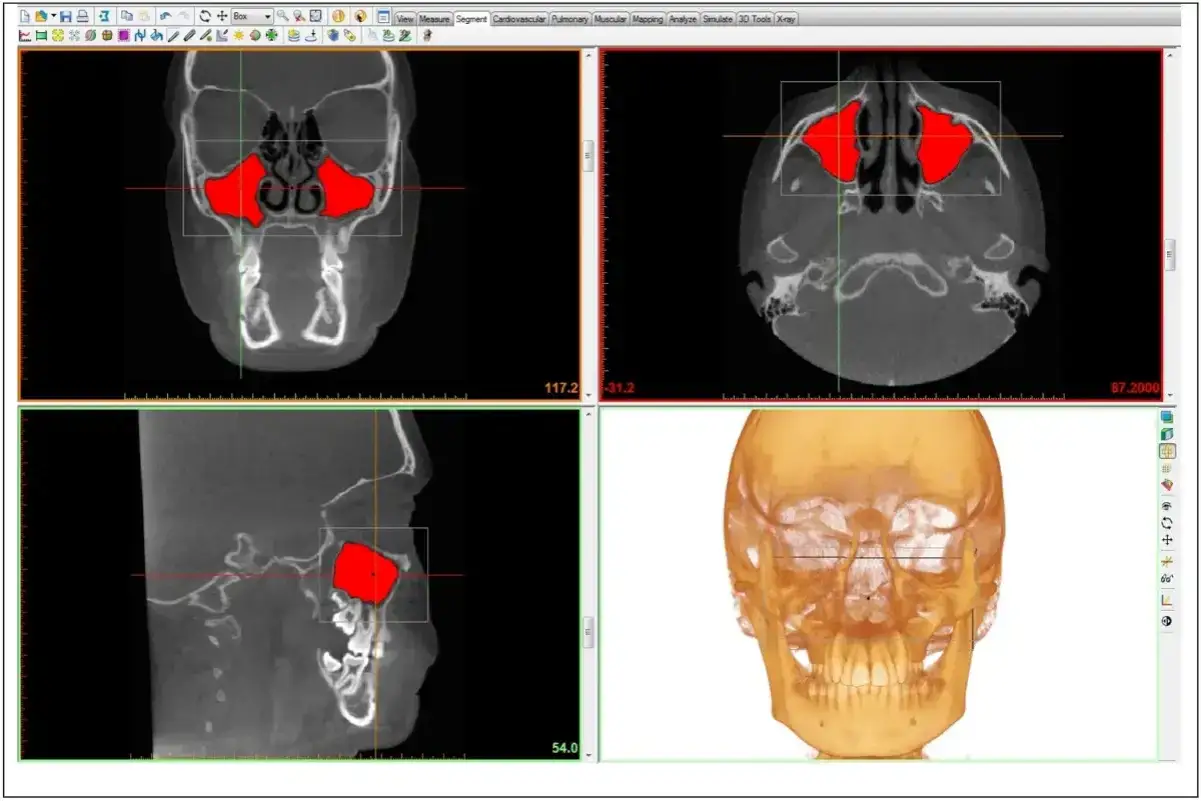1201x801 pixels.
Task: Click the New project page icon
Action: coord(26,17)
